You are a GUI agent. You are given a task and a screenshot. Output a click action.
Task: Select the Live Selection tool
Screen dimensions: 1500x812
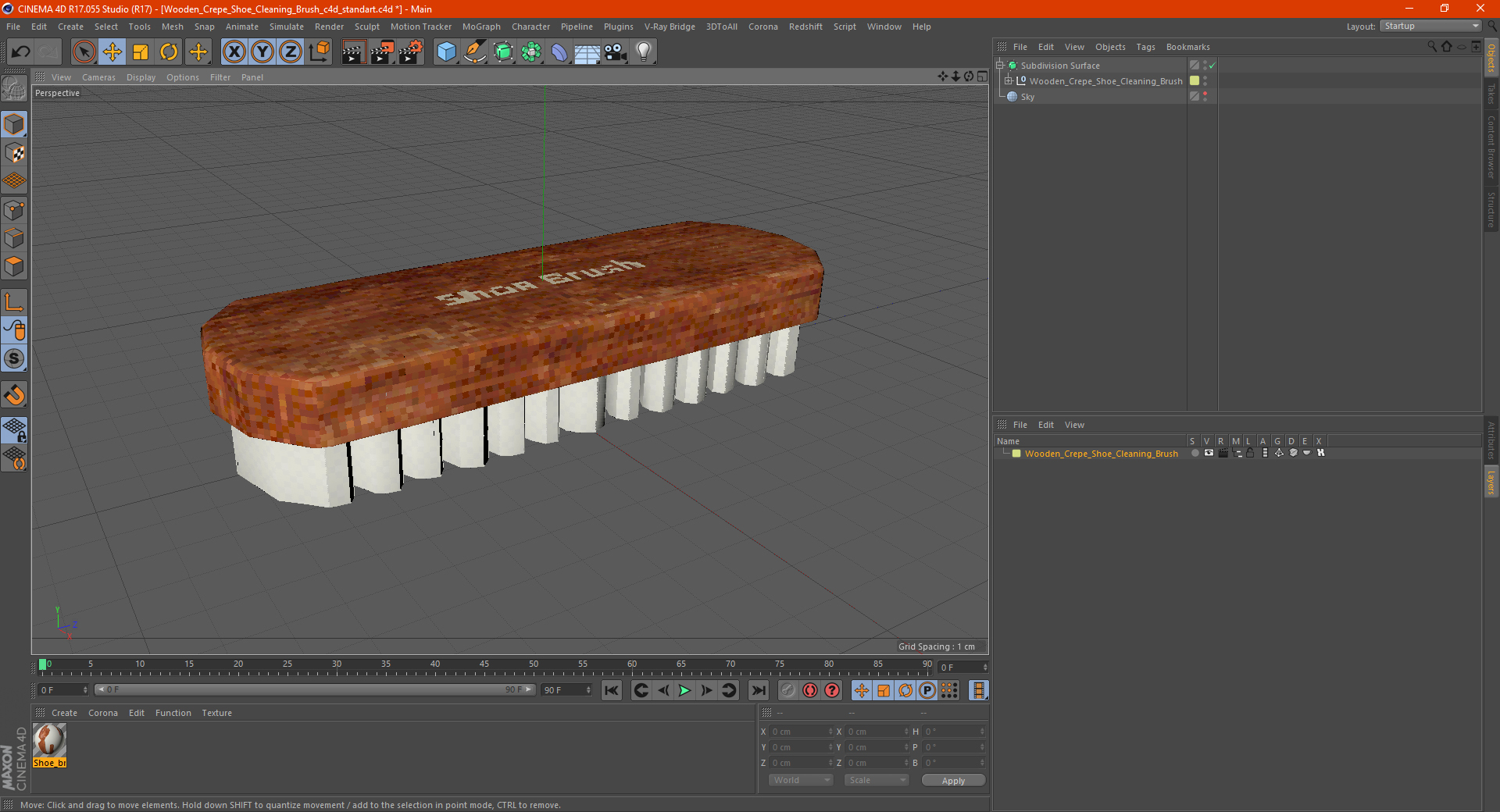tap(84, 52)
